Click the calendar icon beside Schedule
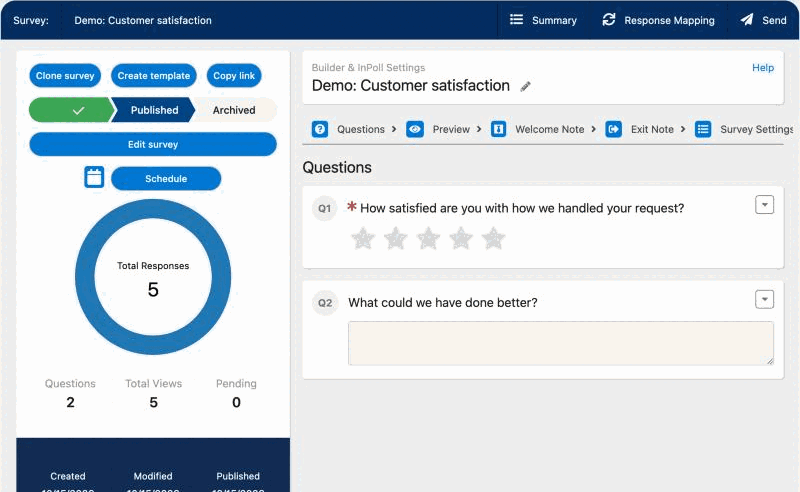Viewport: 800px width, 492px height. [94, 177]
